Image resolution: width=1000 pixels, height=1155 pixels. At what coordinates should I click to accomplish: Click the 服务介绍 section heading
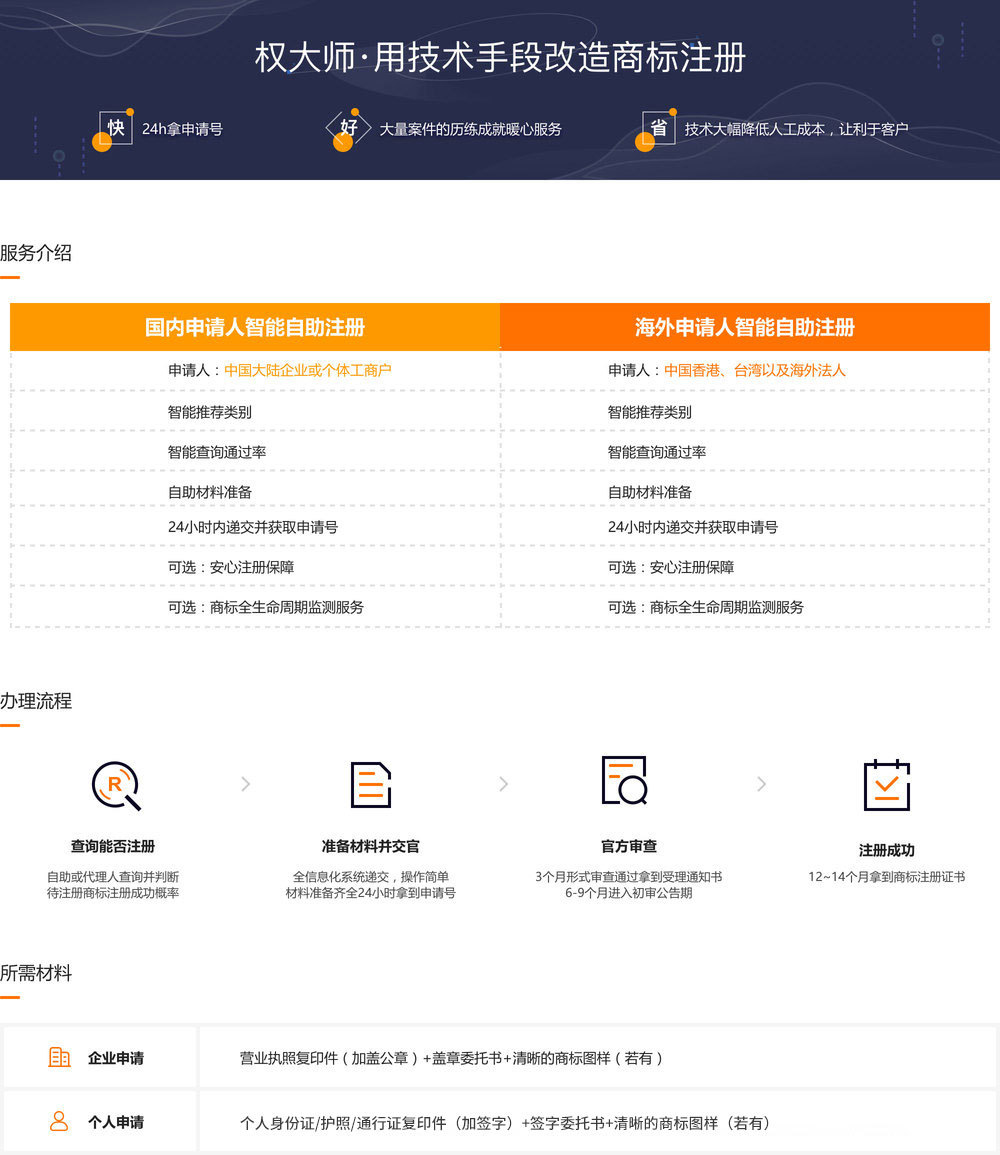36,253
